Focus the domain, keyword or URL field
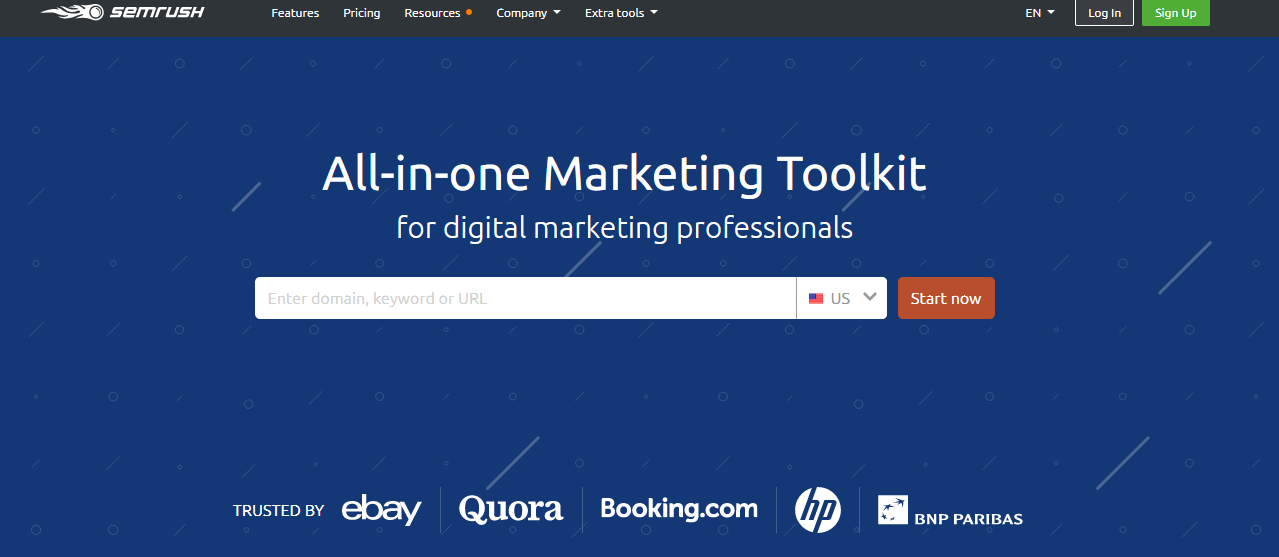Viewport: 1279px width, 557px height. click(525, 298)
